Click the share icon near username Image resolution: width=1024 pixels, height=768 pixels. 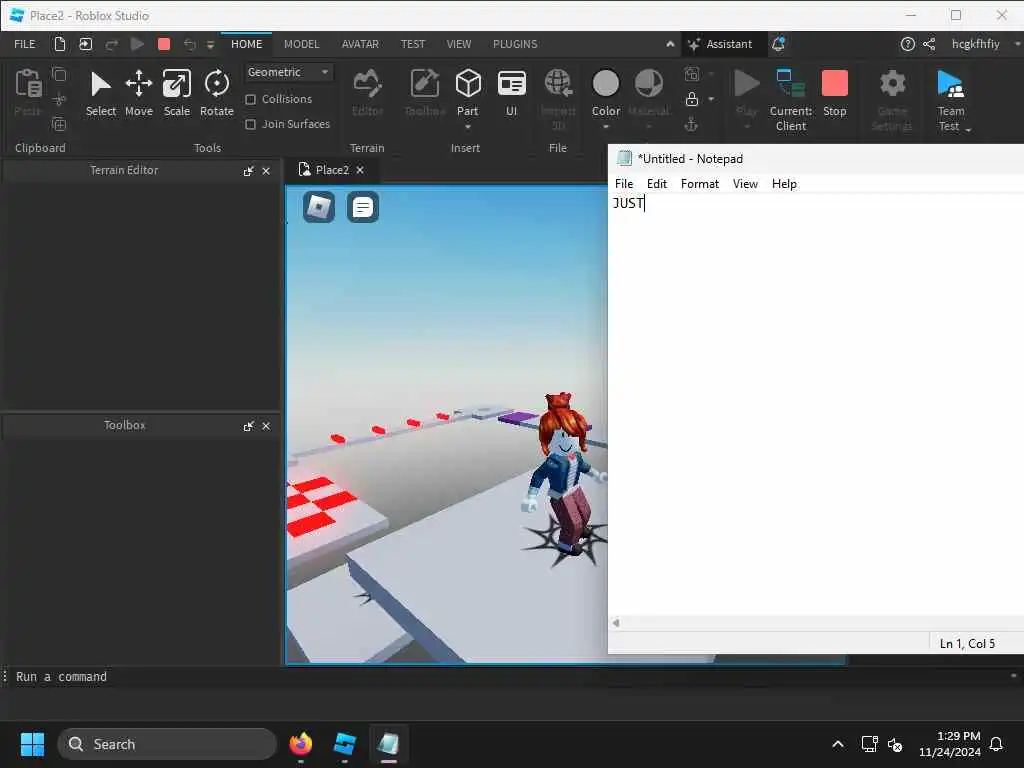(x=929, y=44)
